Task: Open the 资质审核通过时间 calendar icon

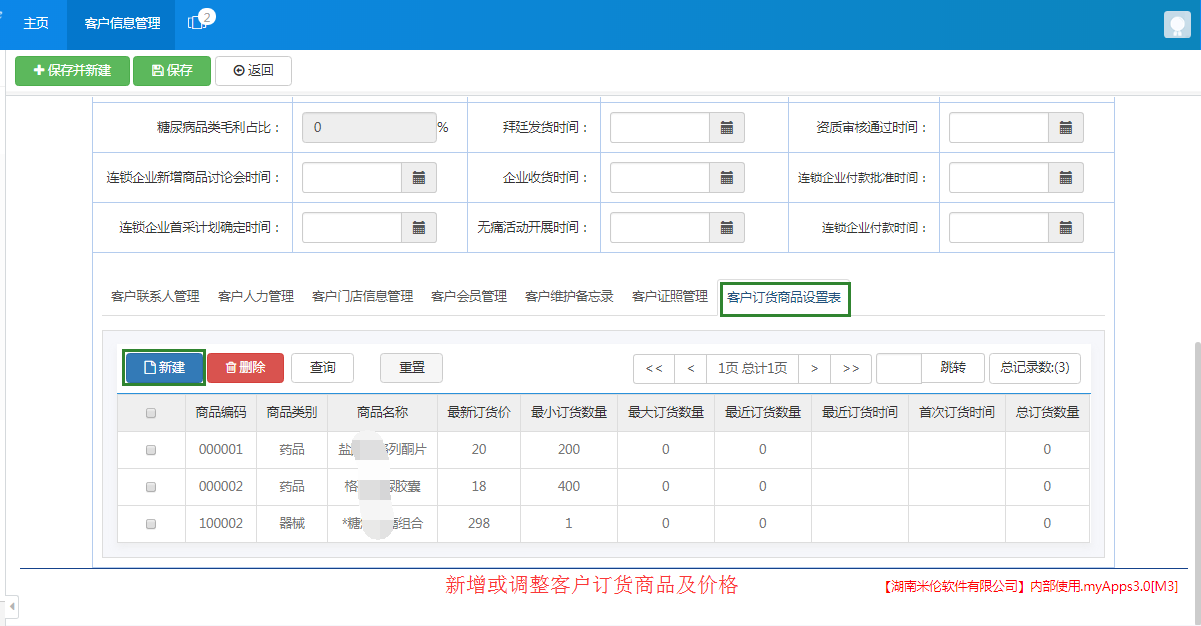Action: point(1066,127)
